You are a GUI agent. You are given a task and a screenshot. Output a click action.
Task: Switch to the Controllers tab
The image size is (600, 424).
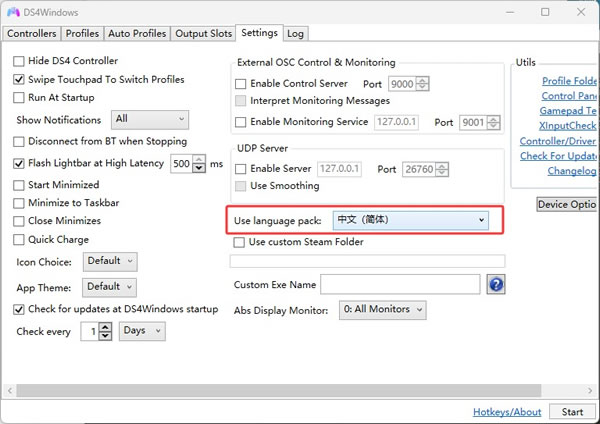point(31,33)
